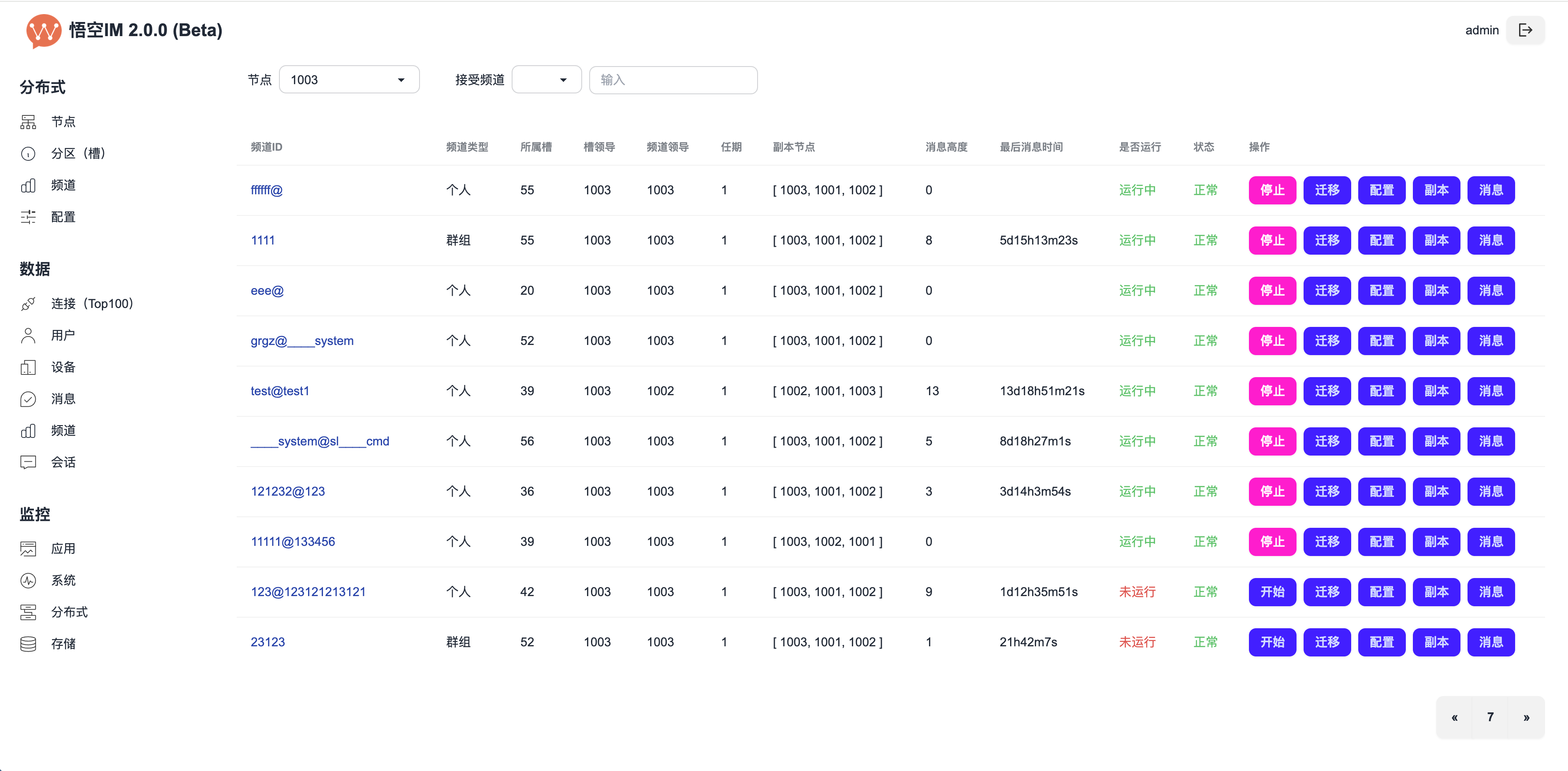
Task: Go to next page with » arrow
Action: (x=1526, y=717)
